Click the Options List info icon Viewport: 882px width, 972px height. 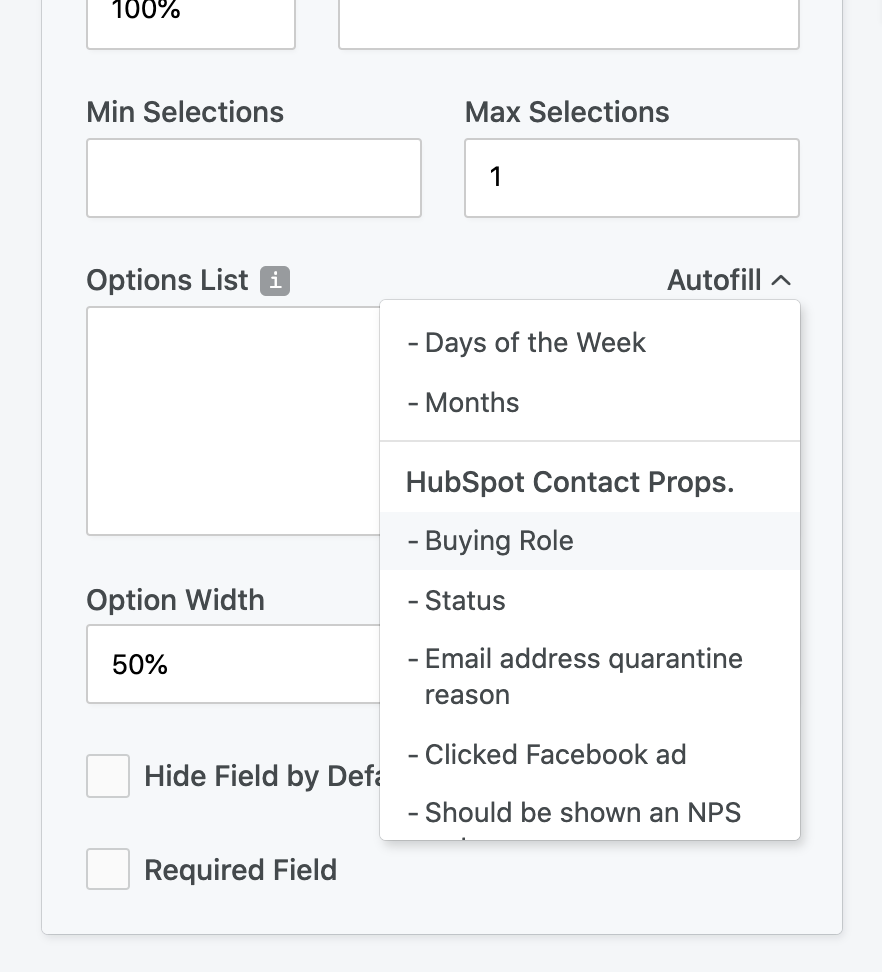click(x=275, y=281)
